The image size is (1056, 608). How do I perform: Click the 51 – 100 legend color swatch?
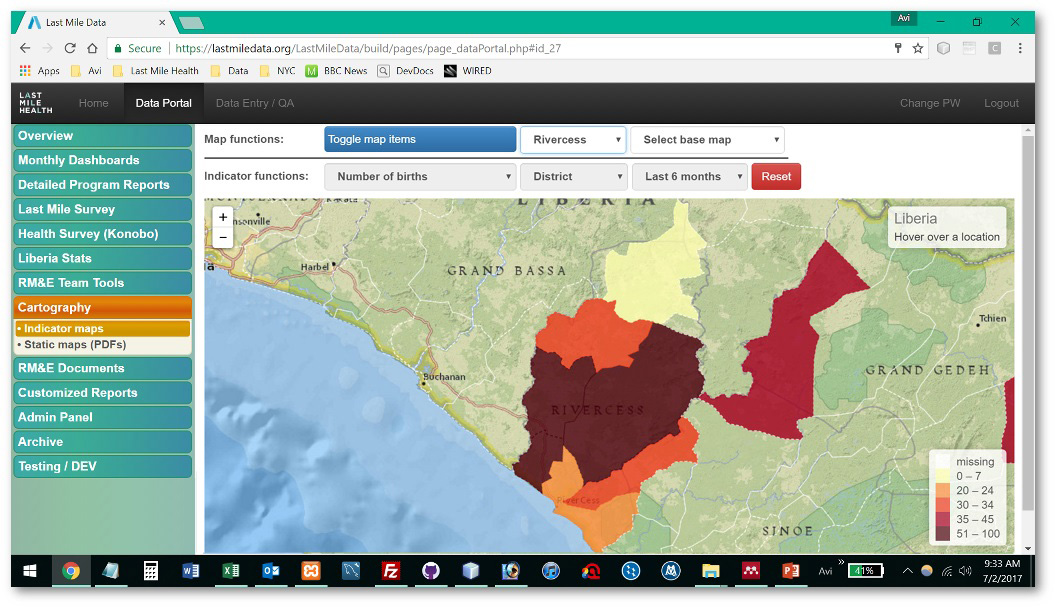[942, 534]
